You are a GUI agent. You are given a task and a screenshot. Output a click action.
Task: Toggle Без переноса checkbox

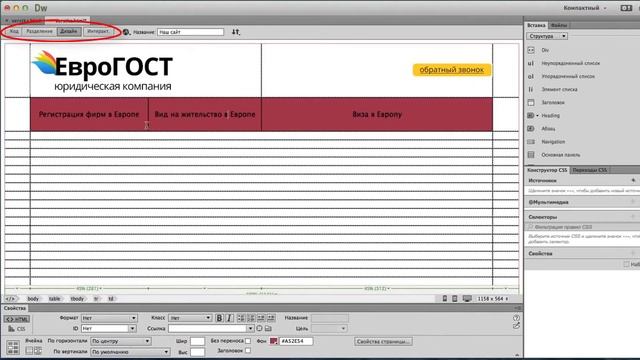[248, 341]
